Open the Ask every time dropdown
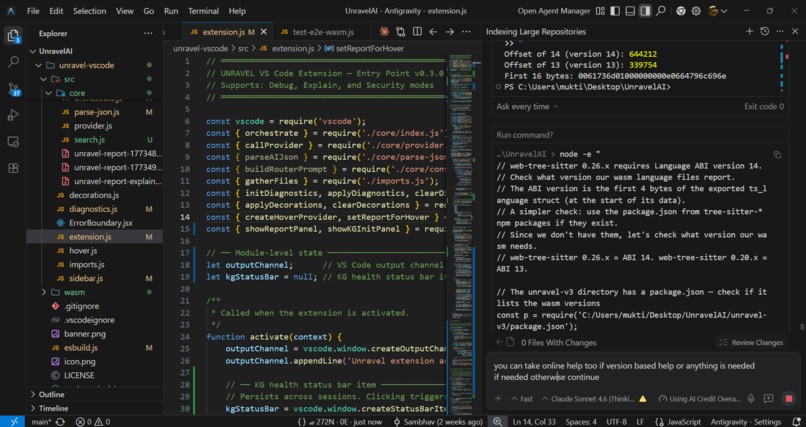The width and height of the screenshot is (806, 427). [527, 106]
